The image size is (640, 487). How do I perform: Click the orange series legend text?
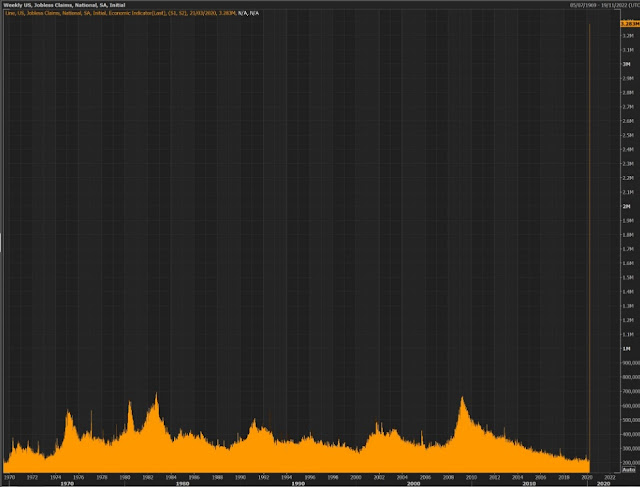click(120, 13)
